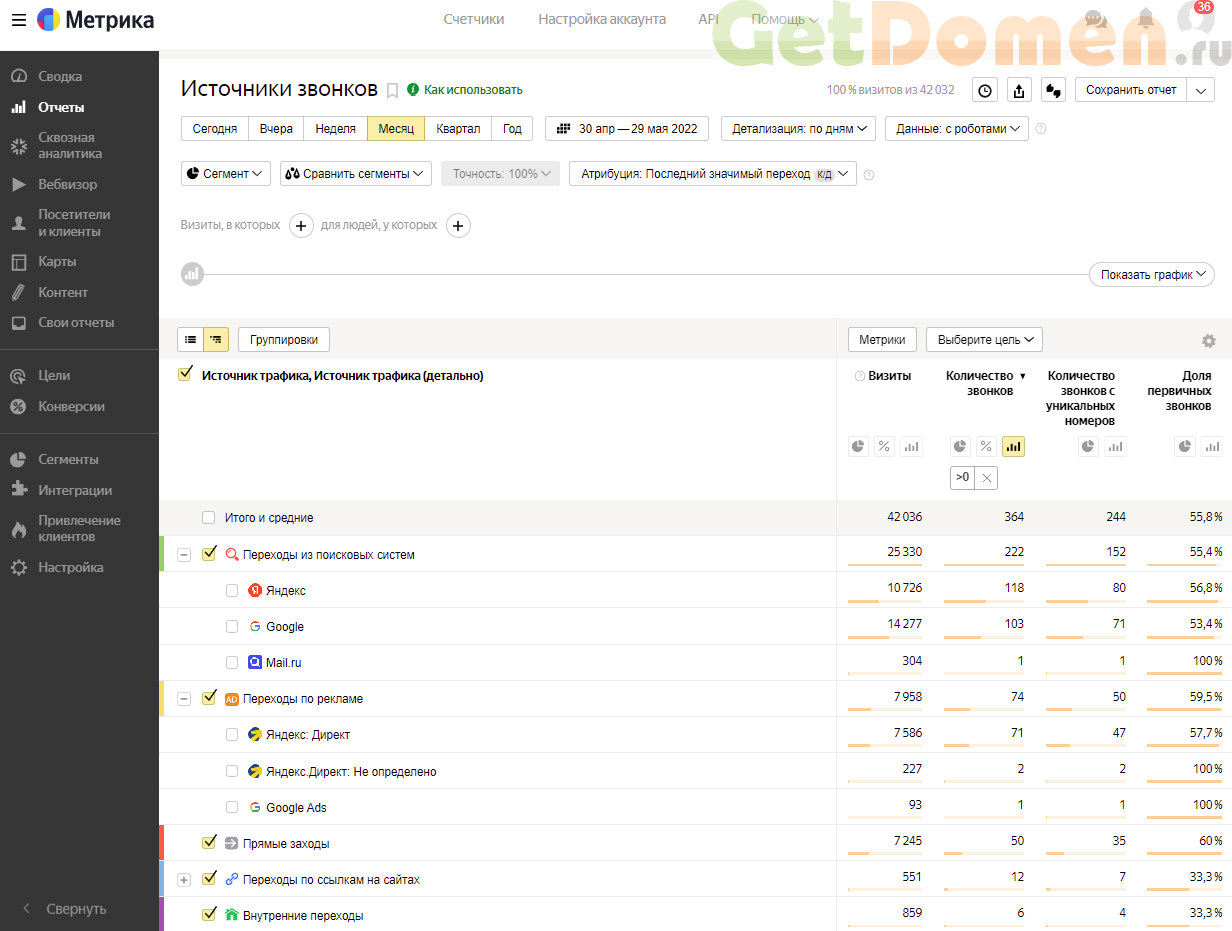Open the hamburger menu next to Метрика

point(19,19)
